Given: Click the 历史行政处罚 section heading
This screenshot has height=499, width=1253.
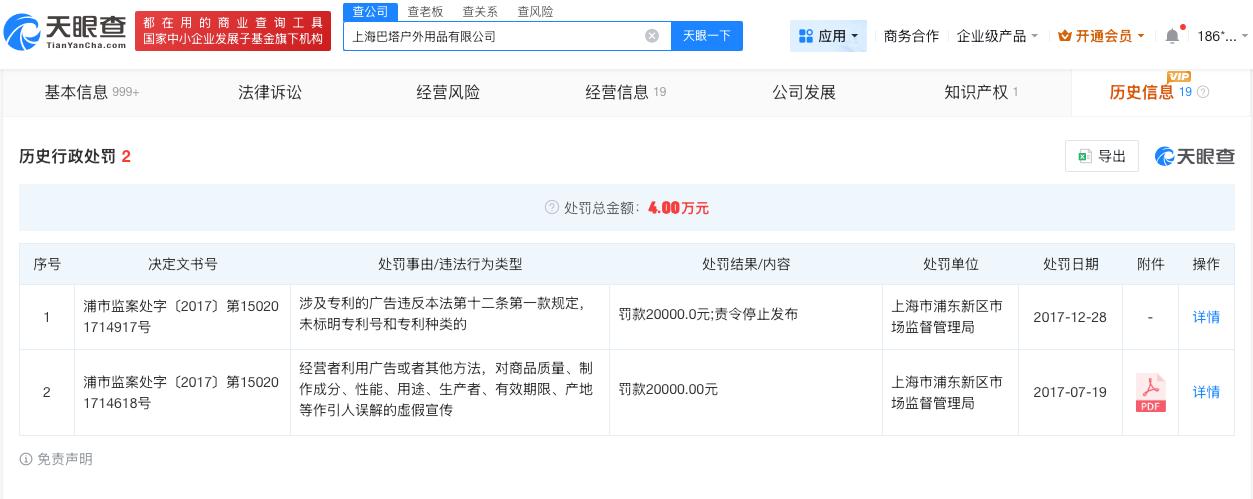Looking at the screenshot, I should [66, 156].
